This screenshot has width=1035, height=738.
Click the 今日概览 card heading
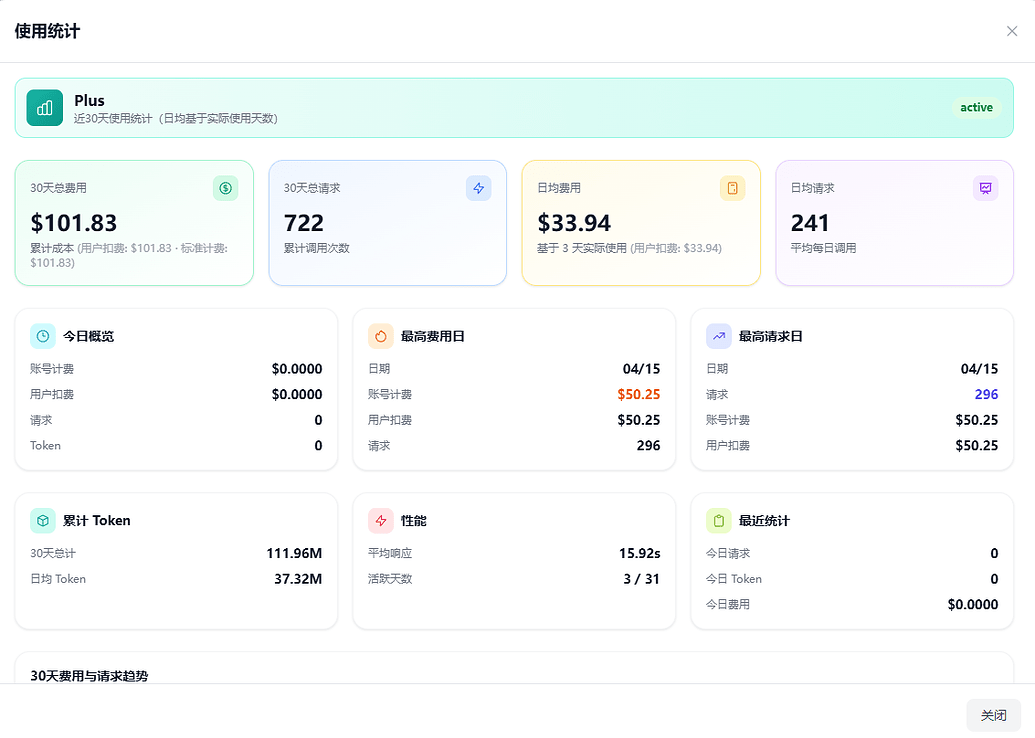(88, 336)
